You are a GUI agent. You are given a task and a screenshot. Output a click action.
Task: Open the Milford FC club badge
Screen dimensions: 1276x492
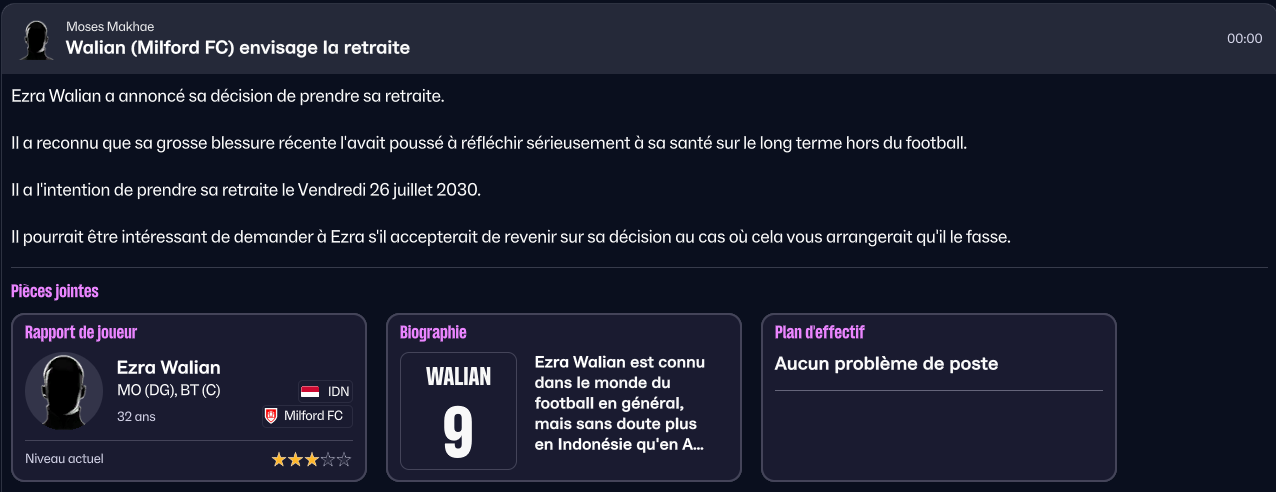pyautogui.click(x=307, y=415)
